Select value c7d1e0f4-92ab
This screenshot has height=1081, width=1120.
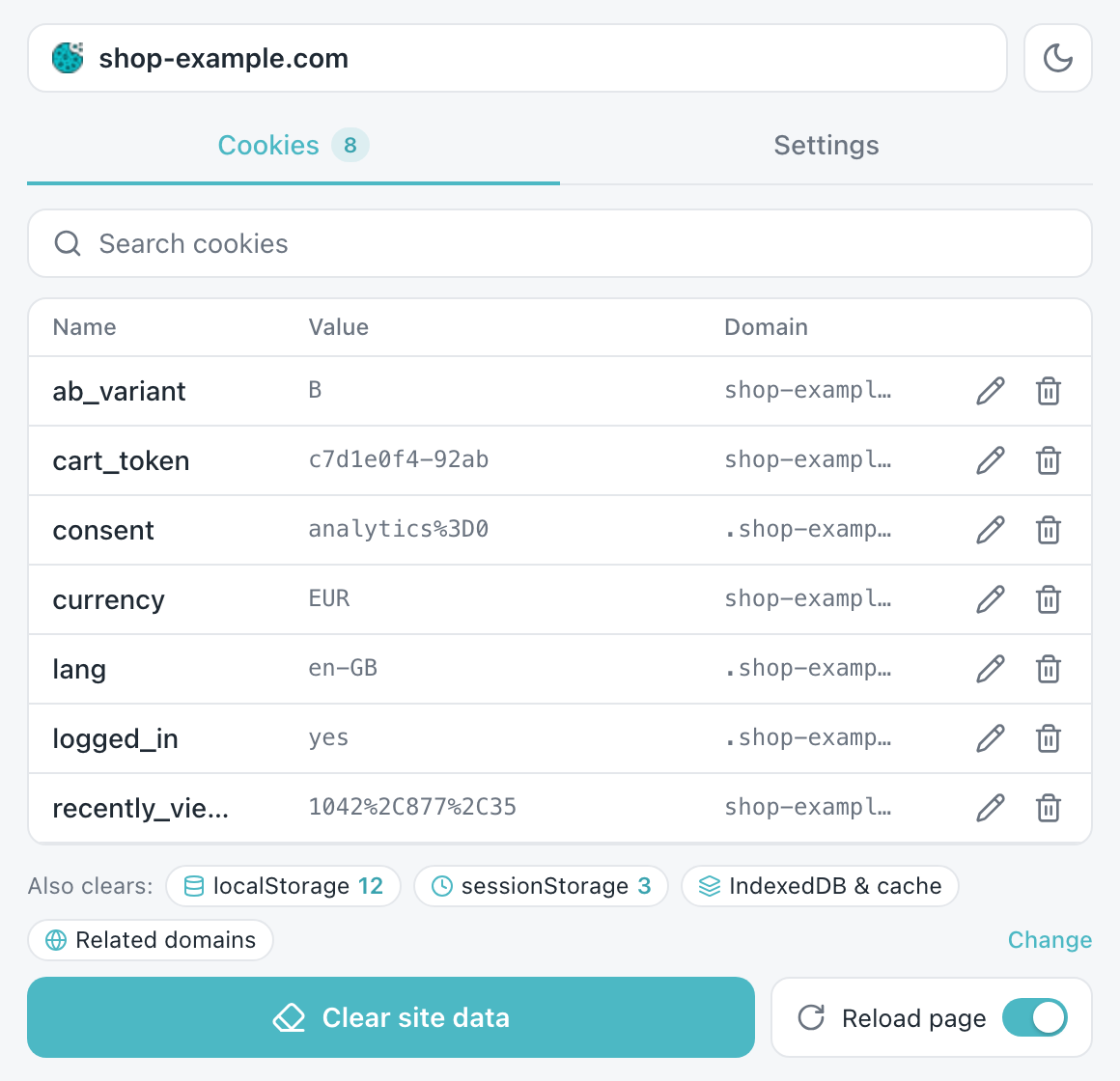point(399,459)
